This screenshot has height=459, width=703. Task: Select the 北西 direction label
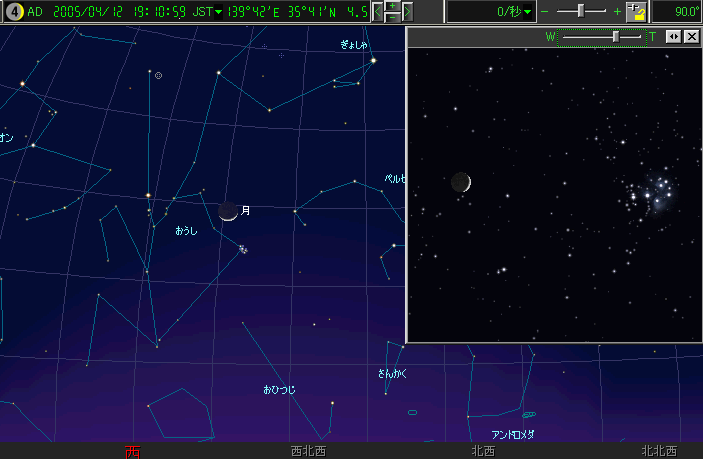[x=483, y=451]
